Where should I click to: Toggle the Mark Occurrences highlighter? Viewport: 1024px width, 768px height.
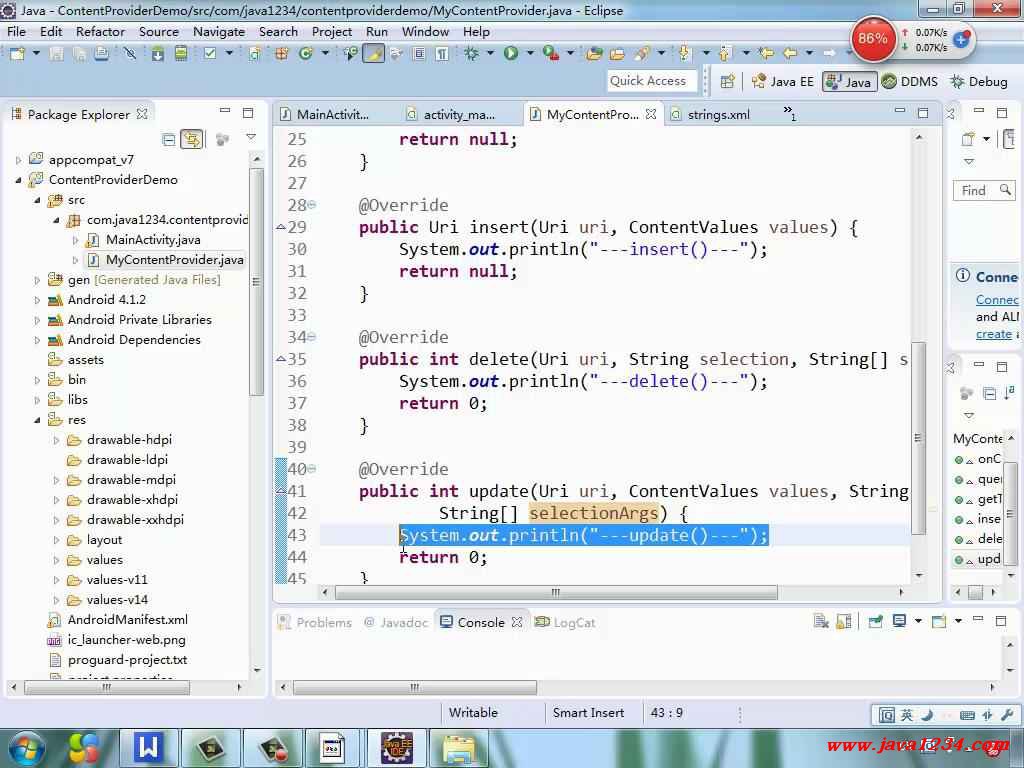click(374, 54)
